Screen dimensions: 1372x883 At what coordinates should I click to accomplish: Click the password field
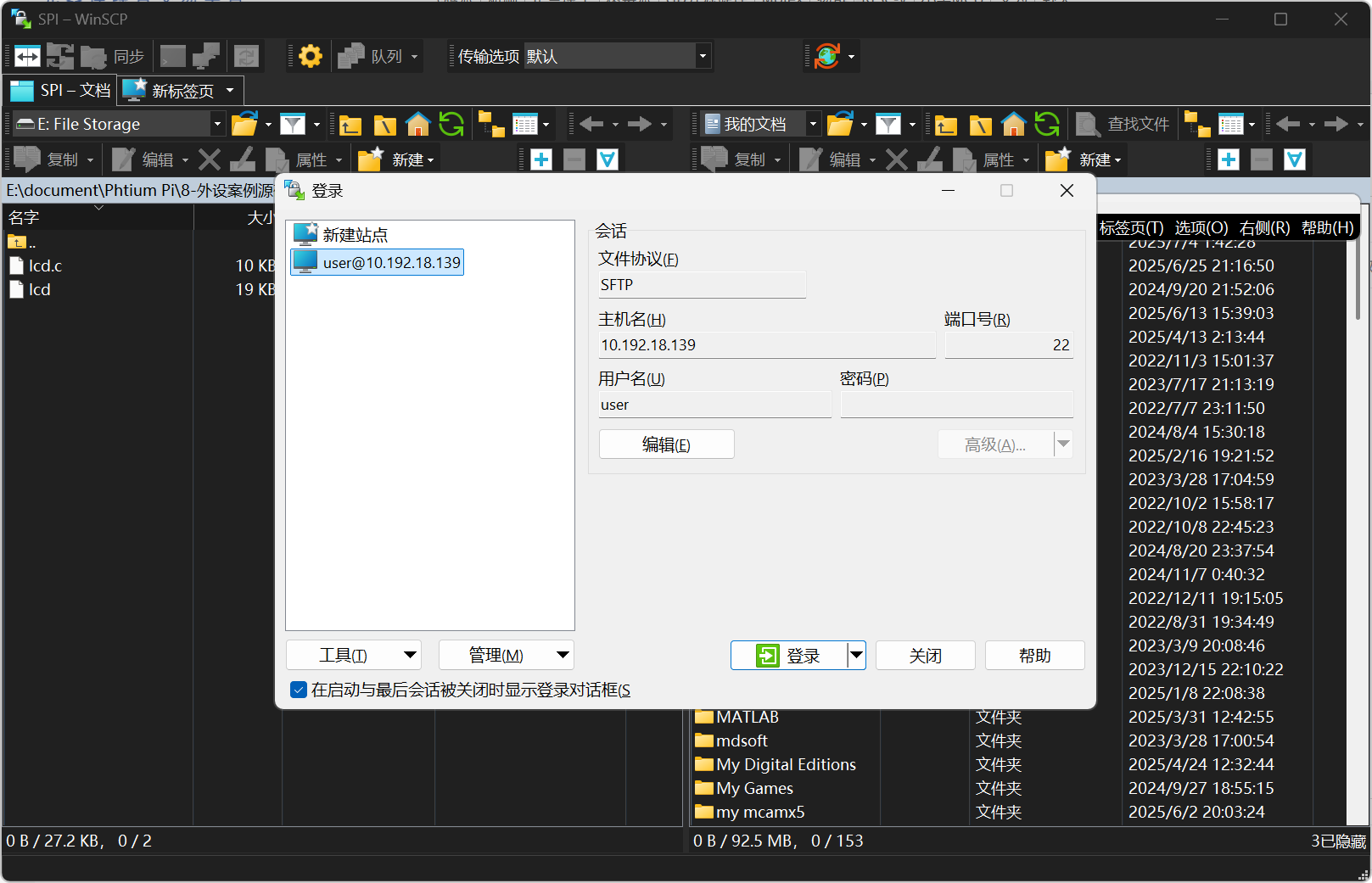pos(956,404)
